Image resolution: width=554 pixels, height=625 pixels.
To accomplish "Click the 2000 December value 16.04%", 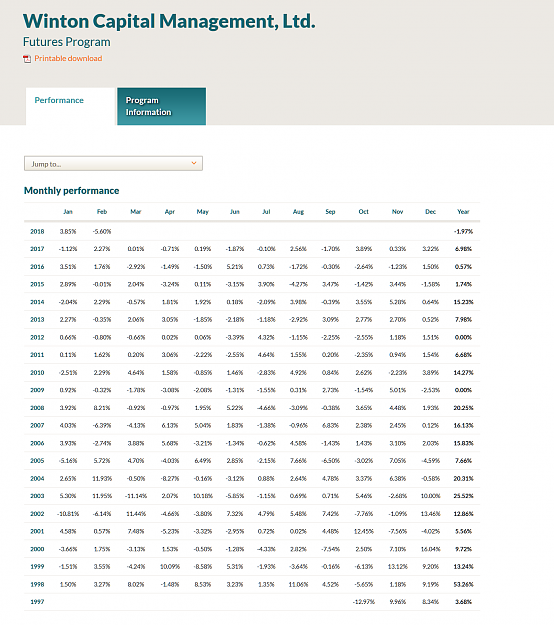I will 430,549.
